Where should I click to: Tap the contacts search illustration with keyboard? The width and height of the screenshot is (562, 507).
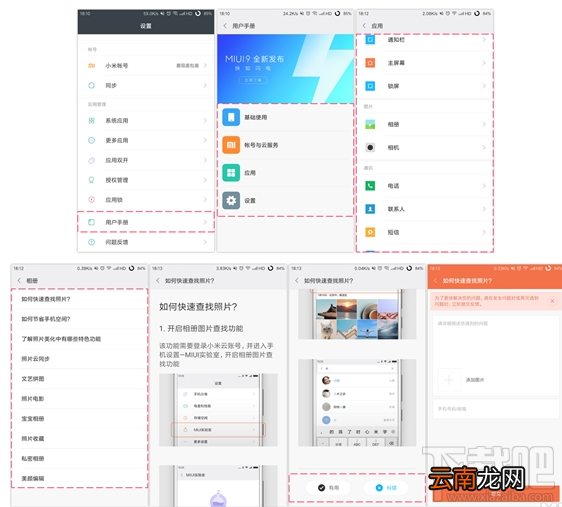pyautogui.click(x=357, y=403)
